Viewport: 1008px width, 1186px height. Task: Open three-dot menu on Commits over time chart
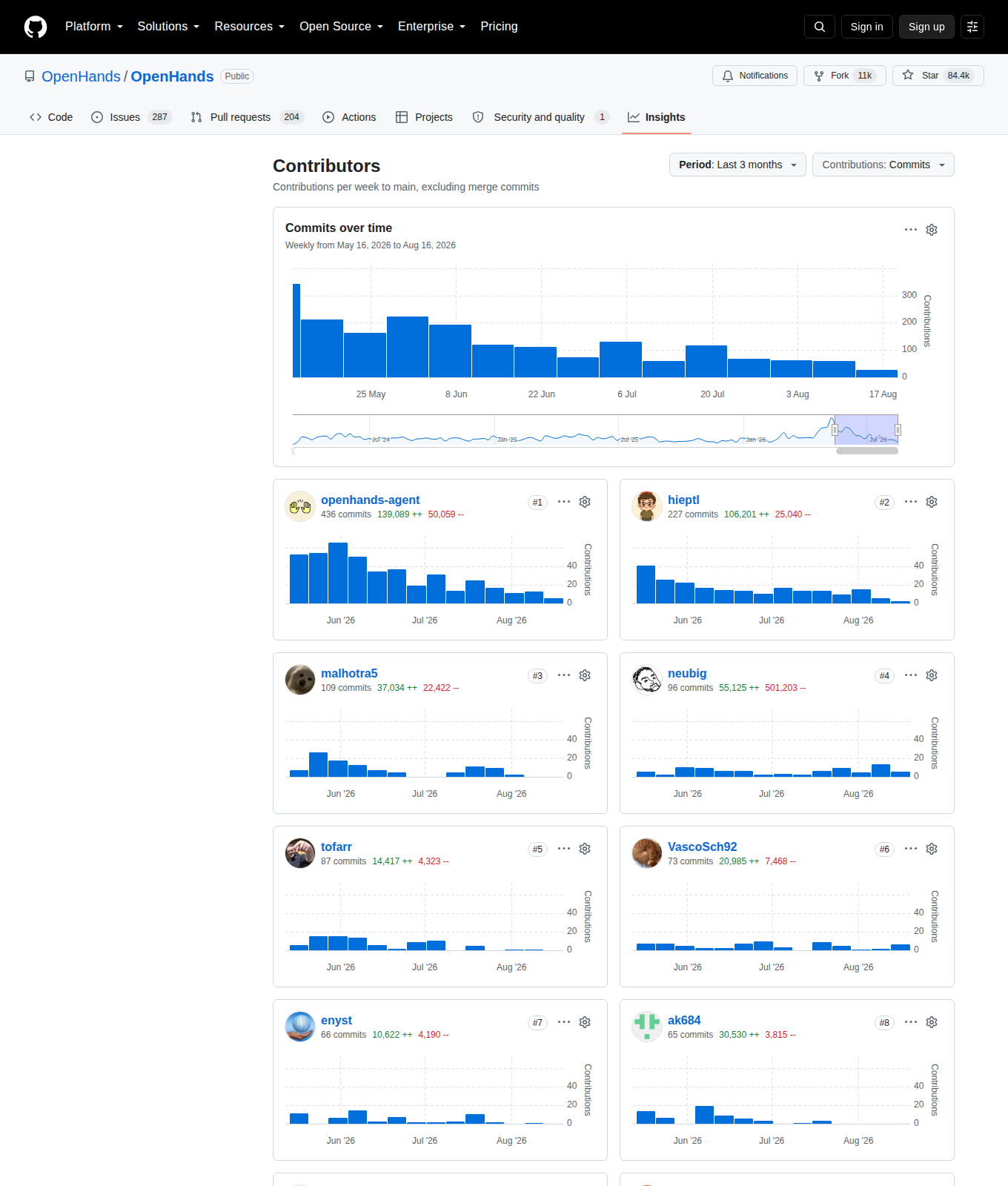(x=911, y=230)
